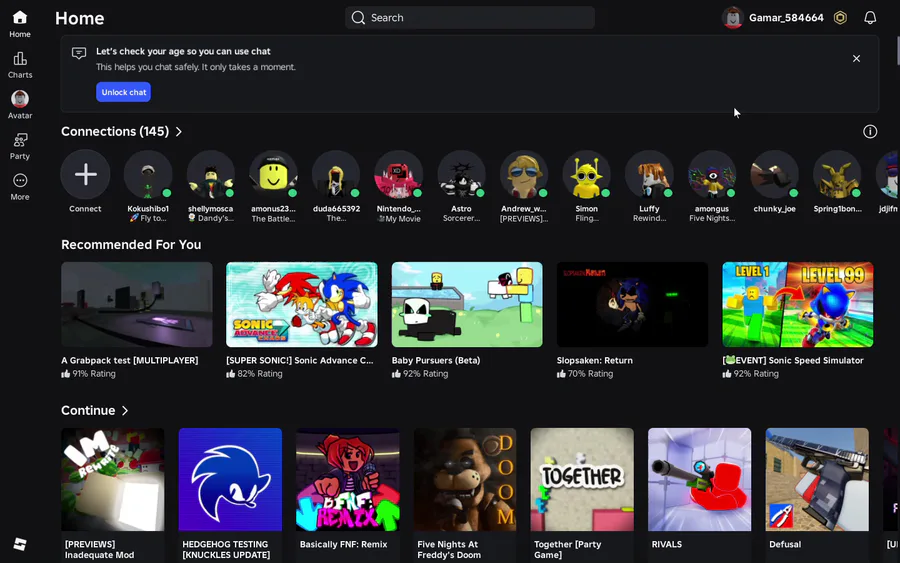
Task: Expand the Connections (145) chevron
Action: [x=179, y=131]
